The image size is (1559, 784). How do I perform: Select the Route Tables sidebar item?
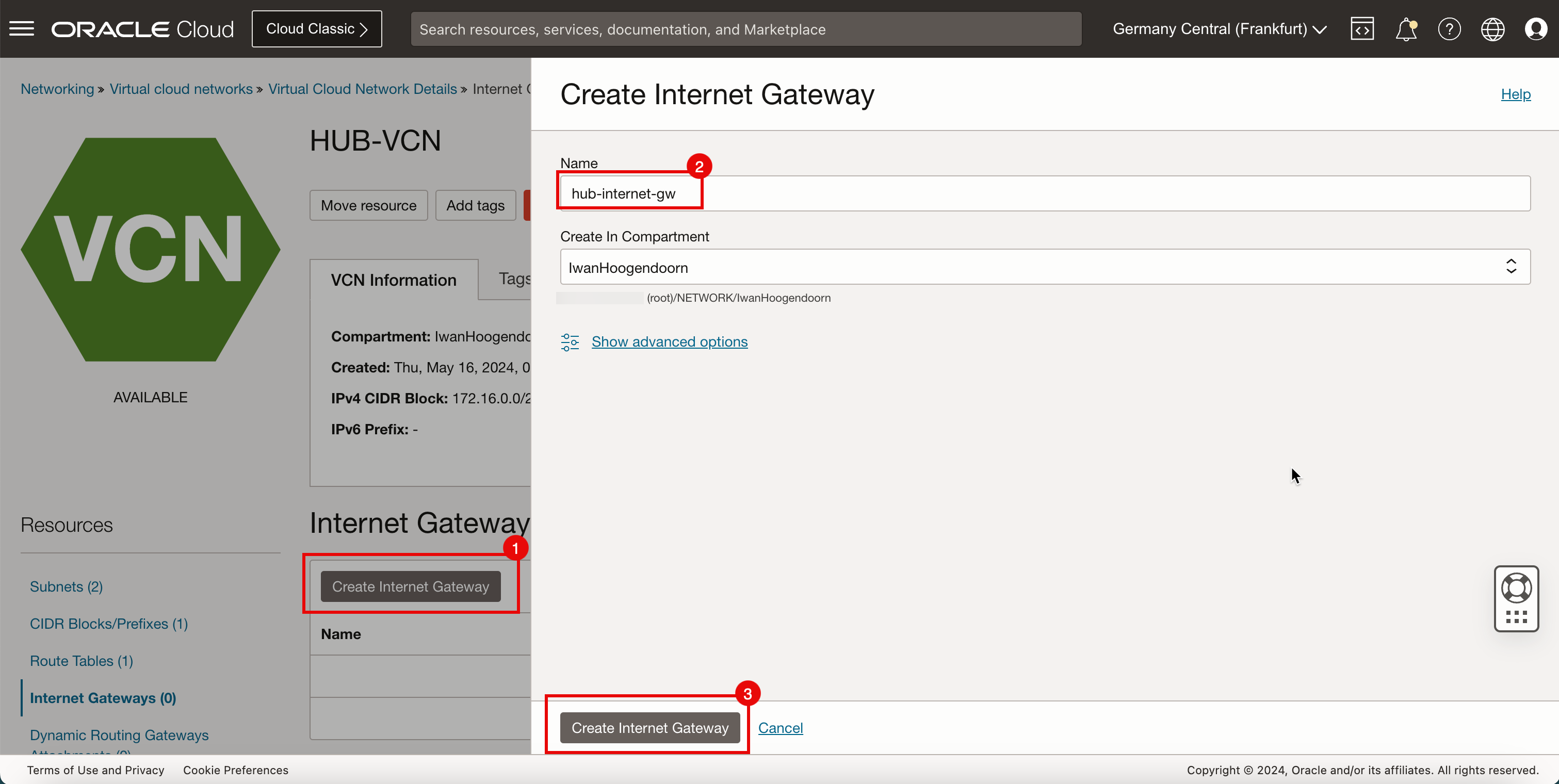tap(81, 660)
